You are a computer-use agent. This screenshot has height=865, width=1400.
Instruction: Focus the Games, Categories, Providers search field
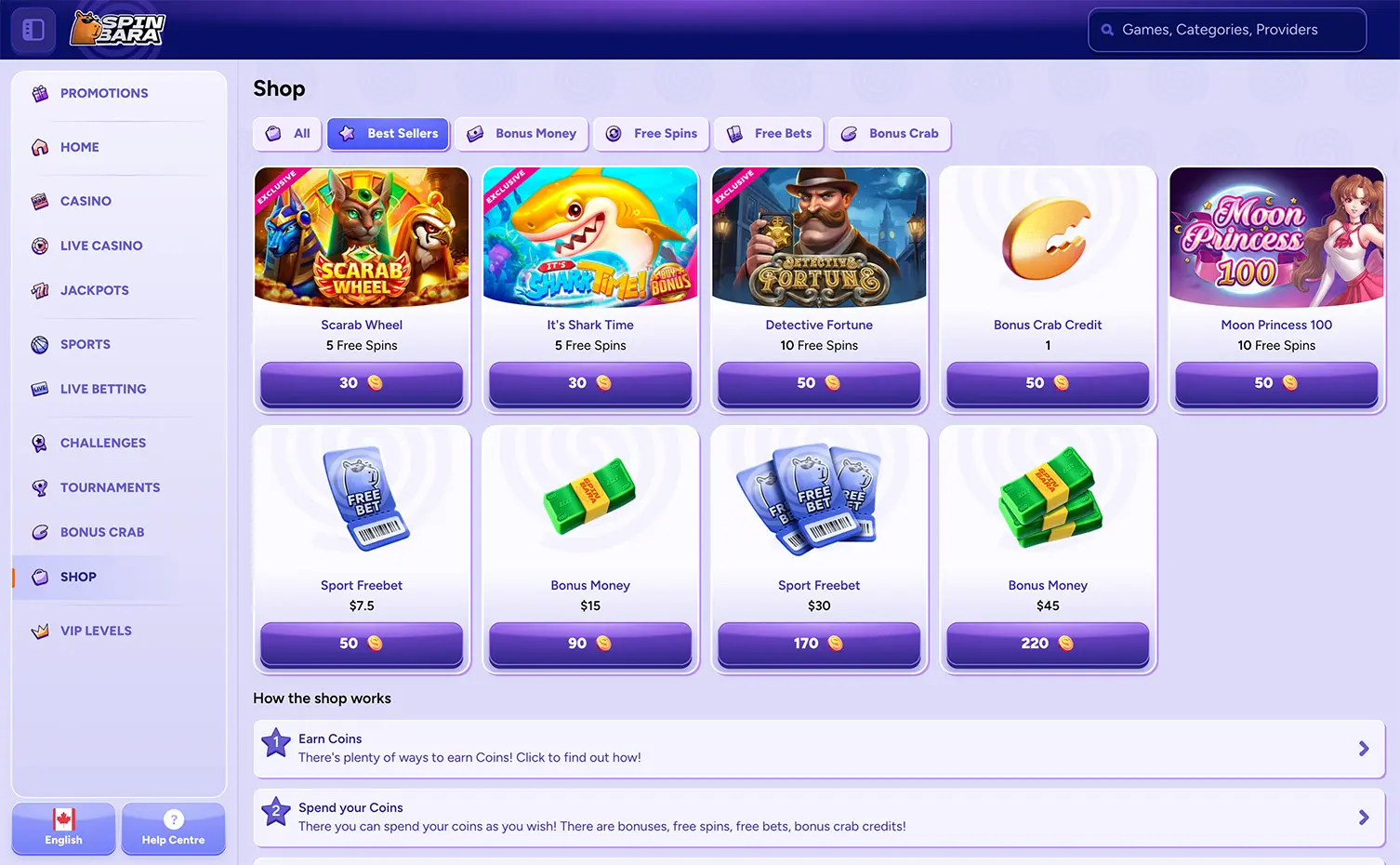pos(1227,30)
